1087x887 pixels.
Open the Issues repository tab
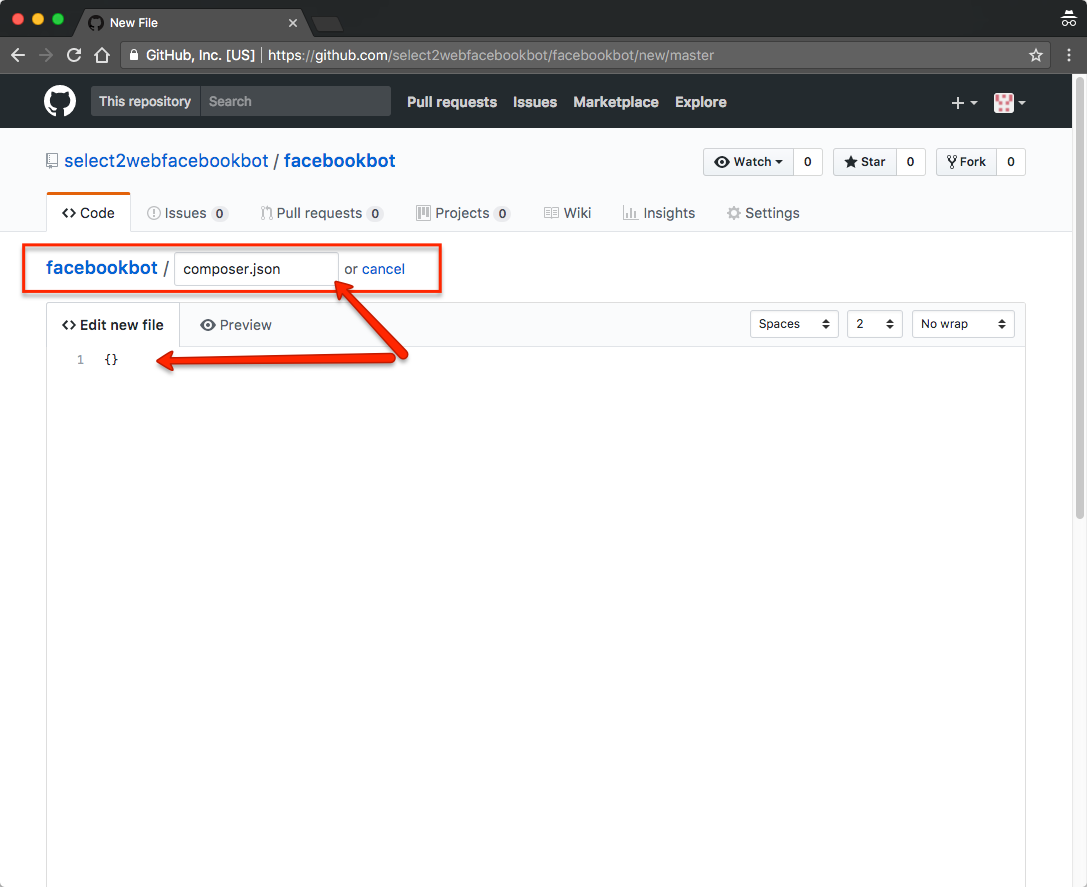point(187,213)
